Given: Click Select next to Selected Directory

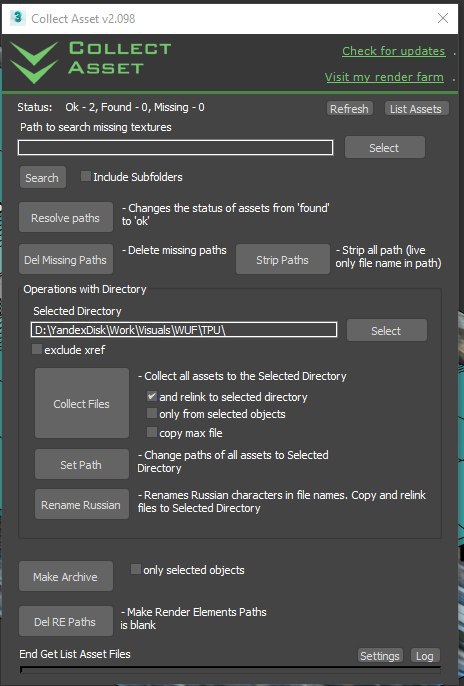Looking at the screenshot, I should point(386,330).
